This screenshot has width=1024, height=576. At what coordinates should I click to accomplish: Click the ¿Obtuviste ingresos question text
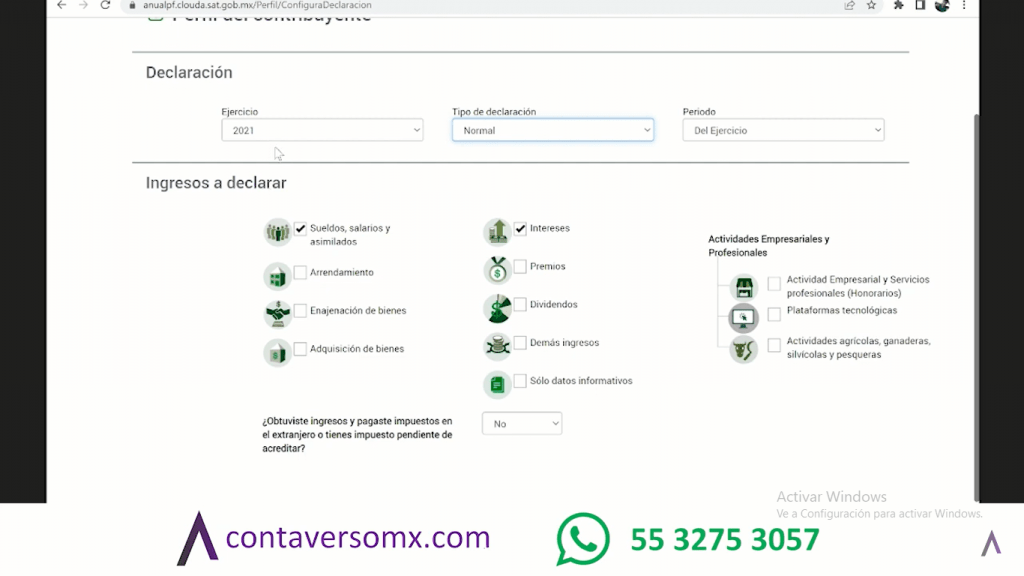357,435
